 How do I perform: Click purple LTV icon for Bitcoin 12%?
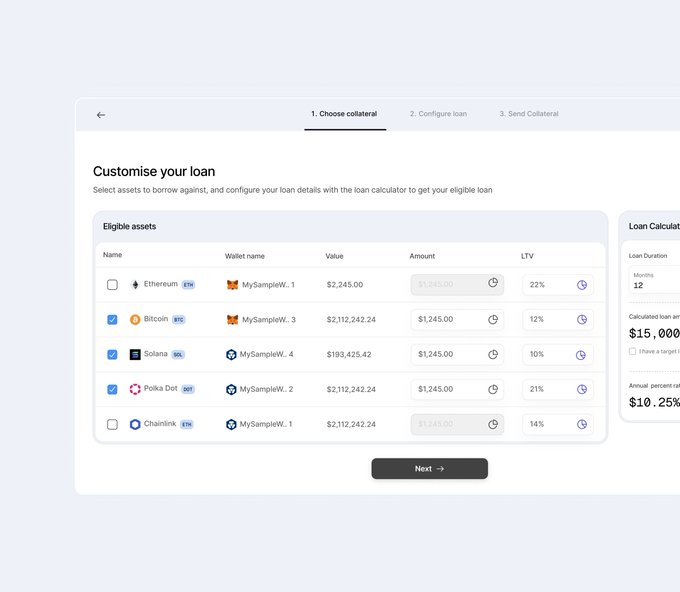pos(582,320)
